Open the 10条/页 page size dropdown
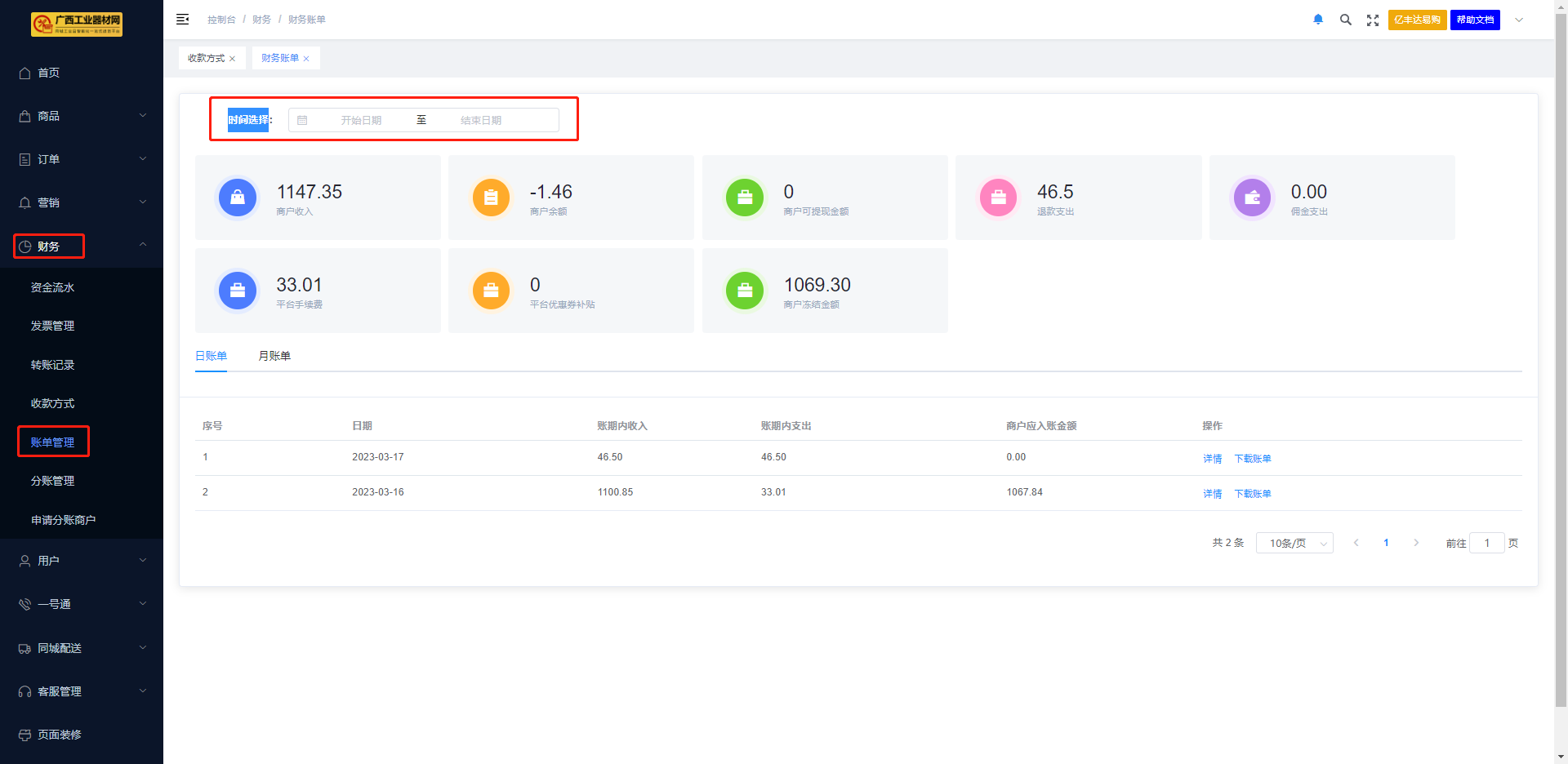The image size is (1568, 764). [1294, 543]
